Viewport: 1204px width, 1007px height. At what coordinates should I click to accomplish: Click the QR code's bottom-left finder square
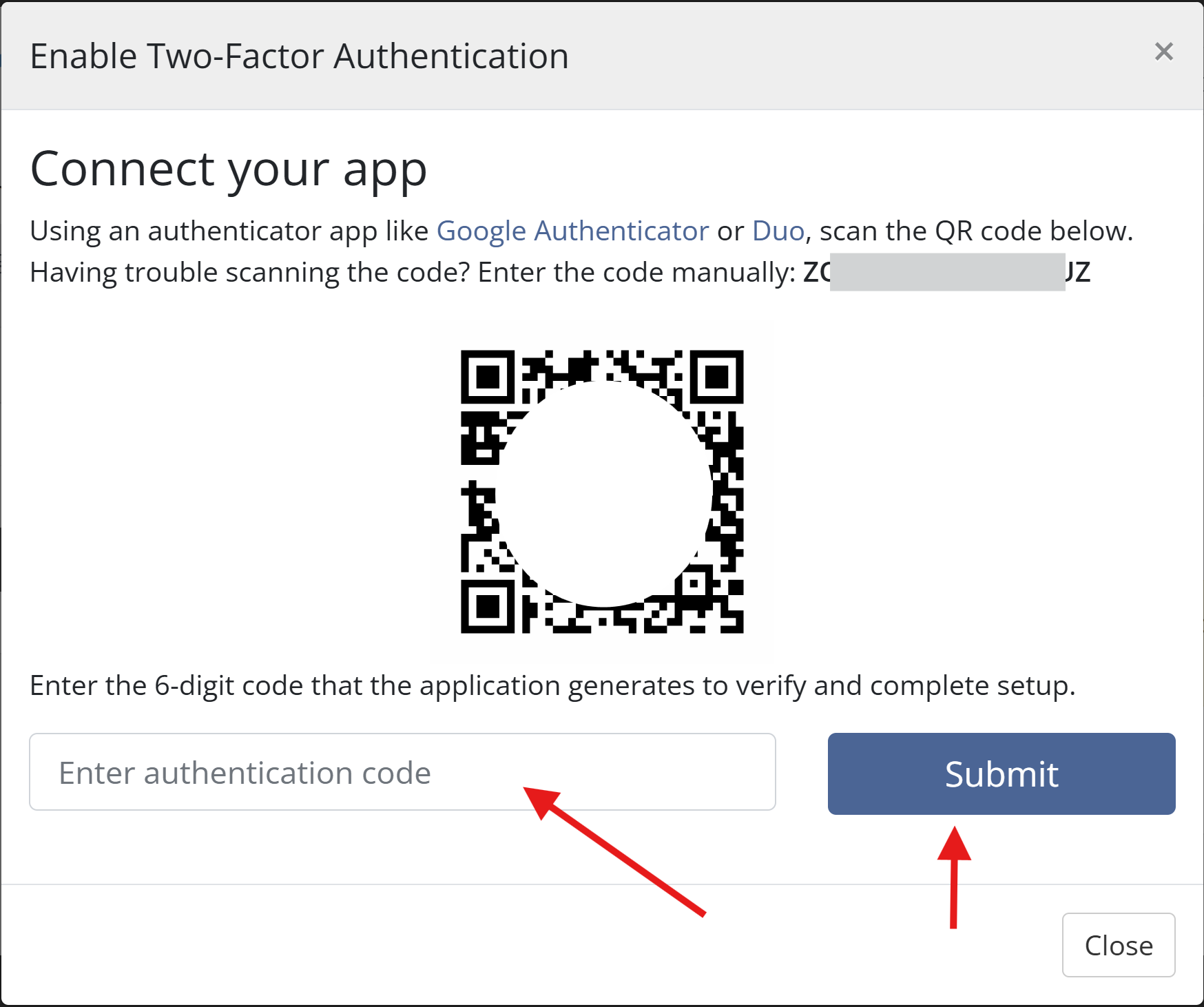pos(488,606)
